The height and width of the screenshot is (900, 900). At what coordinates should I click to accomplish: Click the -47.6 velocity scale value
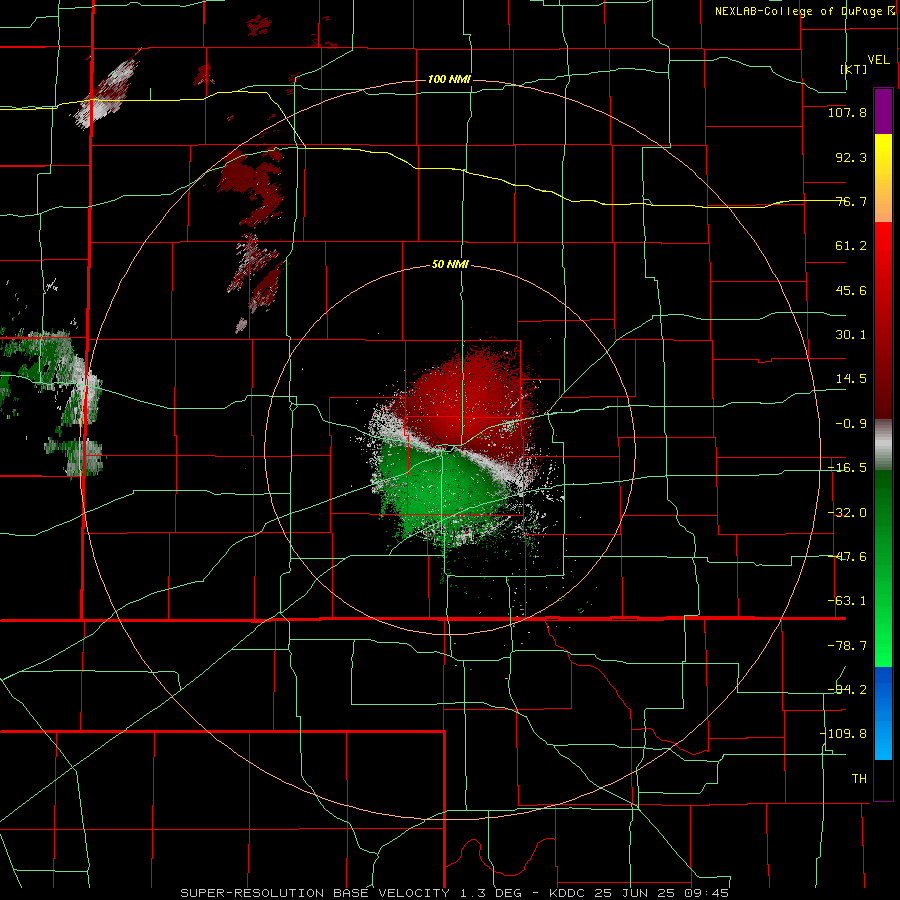pyautogui.click(x=847, y=557)
